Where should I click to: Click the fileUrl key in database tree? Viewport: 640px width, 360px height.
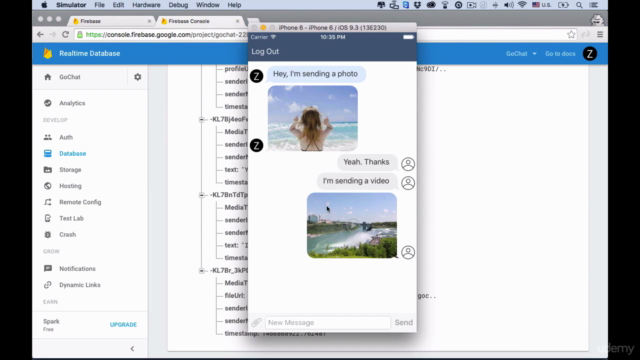pyautogui.click(x=235, y=296)
